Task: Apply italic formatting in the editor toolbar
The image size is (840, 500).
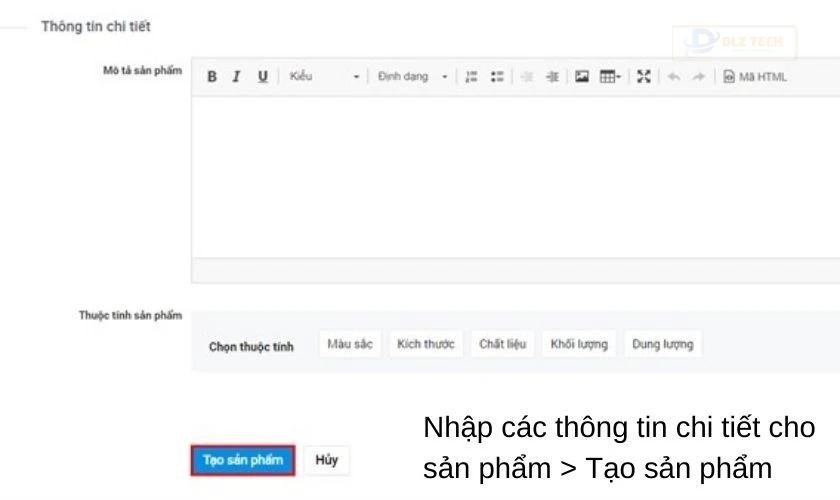Action: point(236,77)
